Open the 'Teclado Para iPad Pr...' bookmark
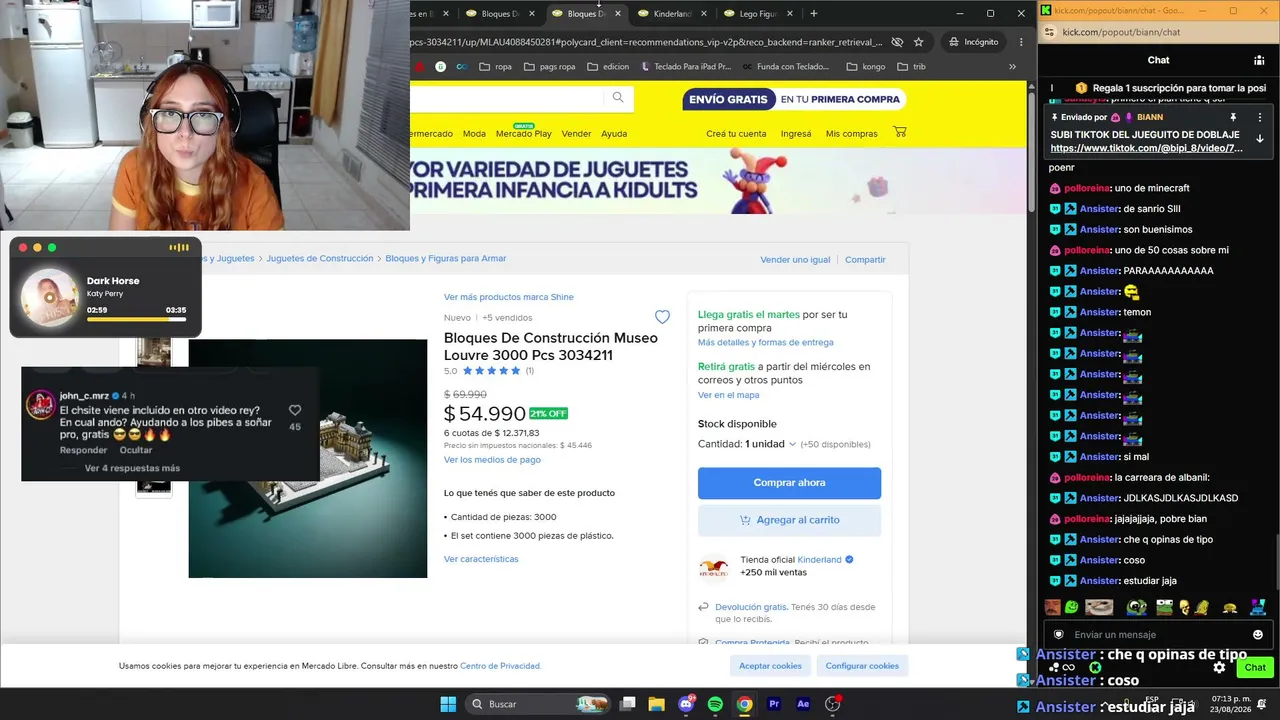1280x720 pixels. pyautogui.click(x=686, y=67)
